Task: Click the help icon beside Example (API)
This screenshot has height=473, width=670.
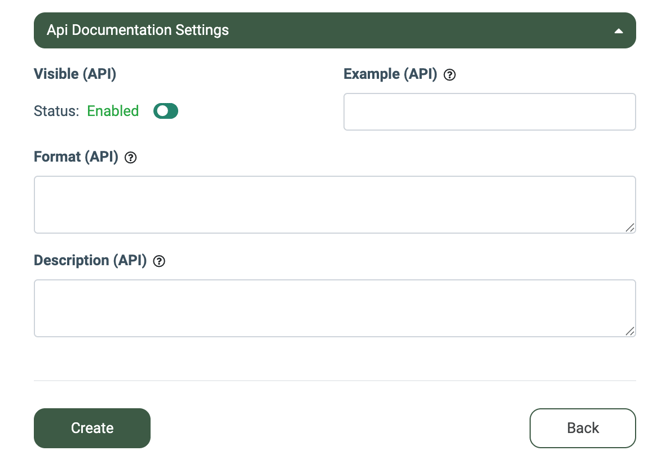Action: pos(450,75)
